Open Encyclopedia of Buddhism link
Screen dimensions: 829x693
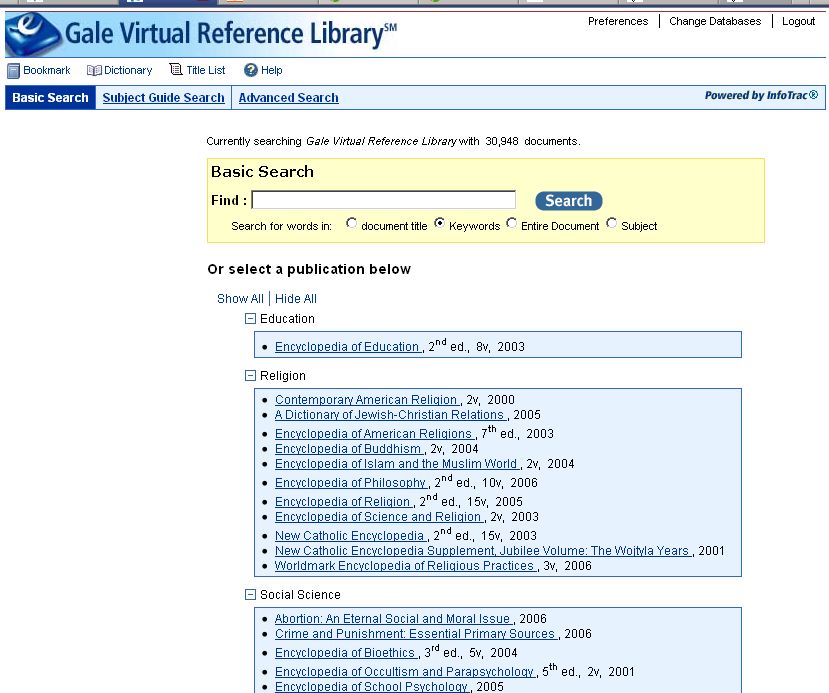click(x=348, y=449)
